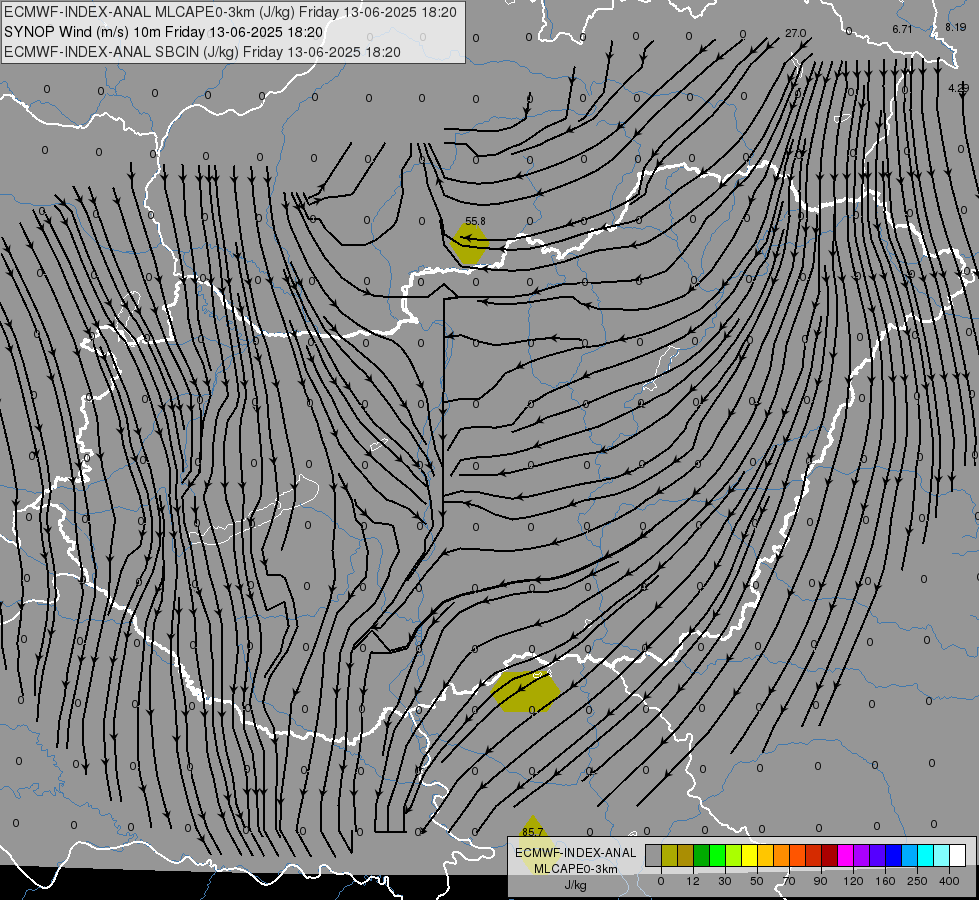Click the legend tick label 160
979x900 pixels.
(x=885, y=881)
